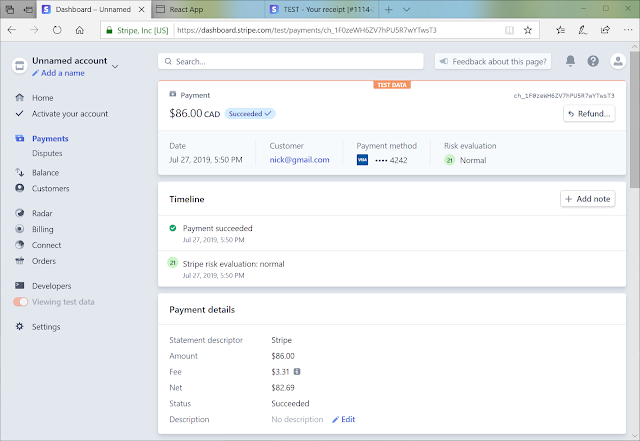Switch to the React App tab
The image size is (640, 441).
click(x=210, y=9)
